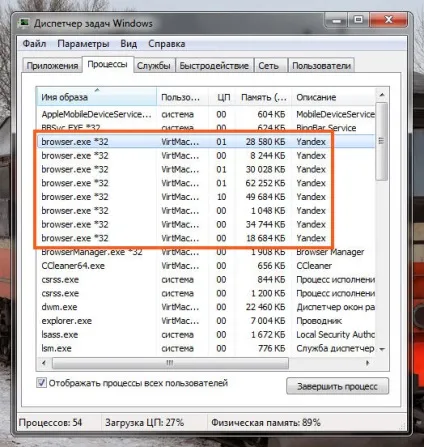Close the Task Manager window
The width and height of the screenshot is (424, 447).
(x=388, y=20)
